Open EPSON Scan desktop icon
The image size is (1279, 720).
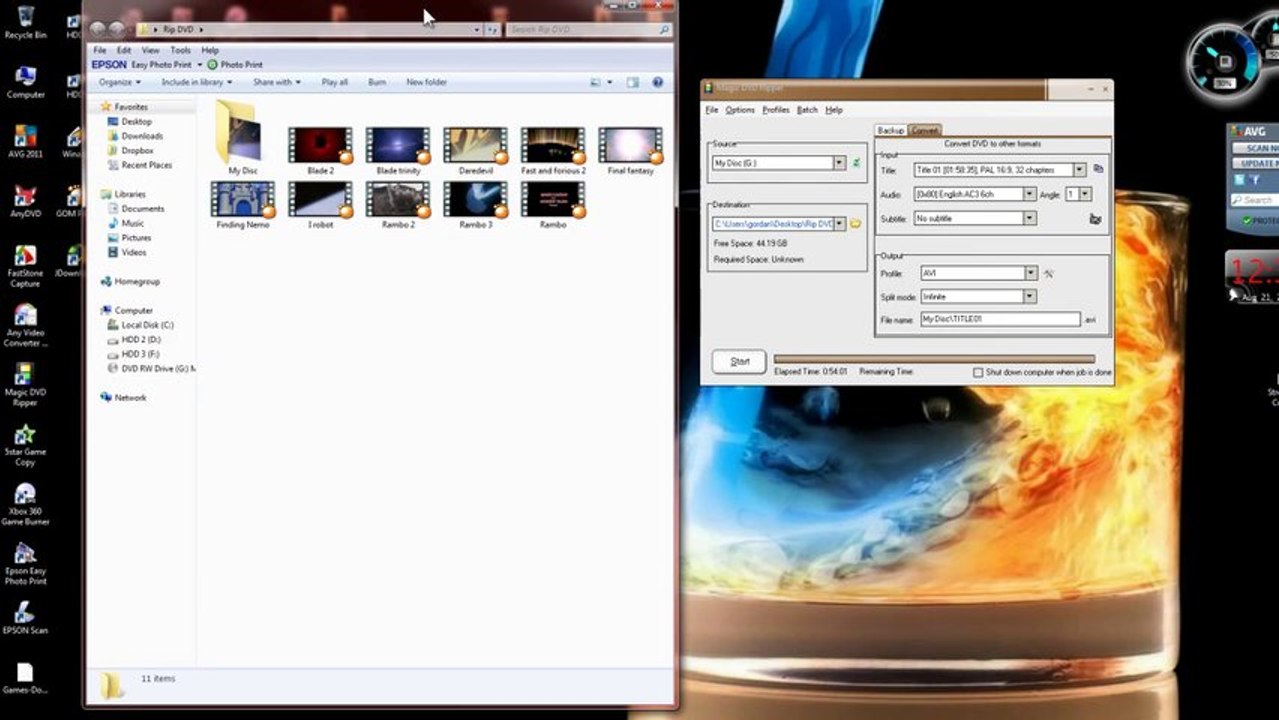[25, 617]
